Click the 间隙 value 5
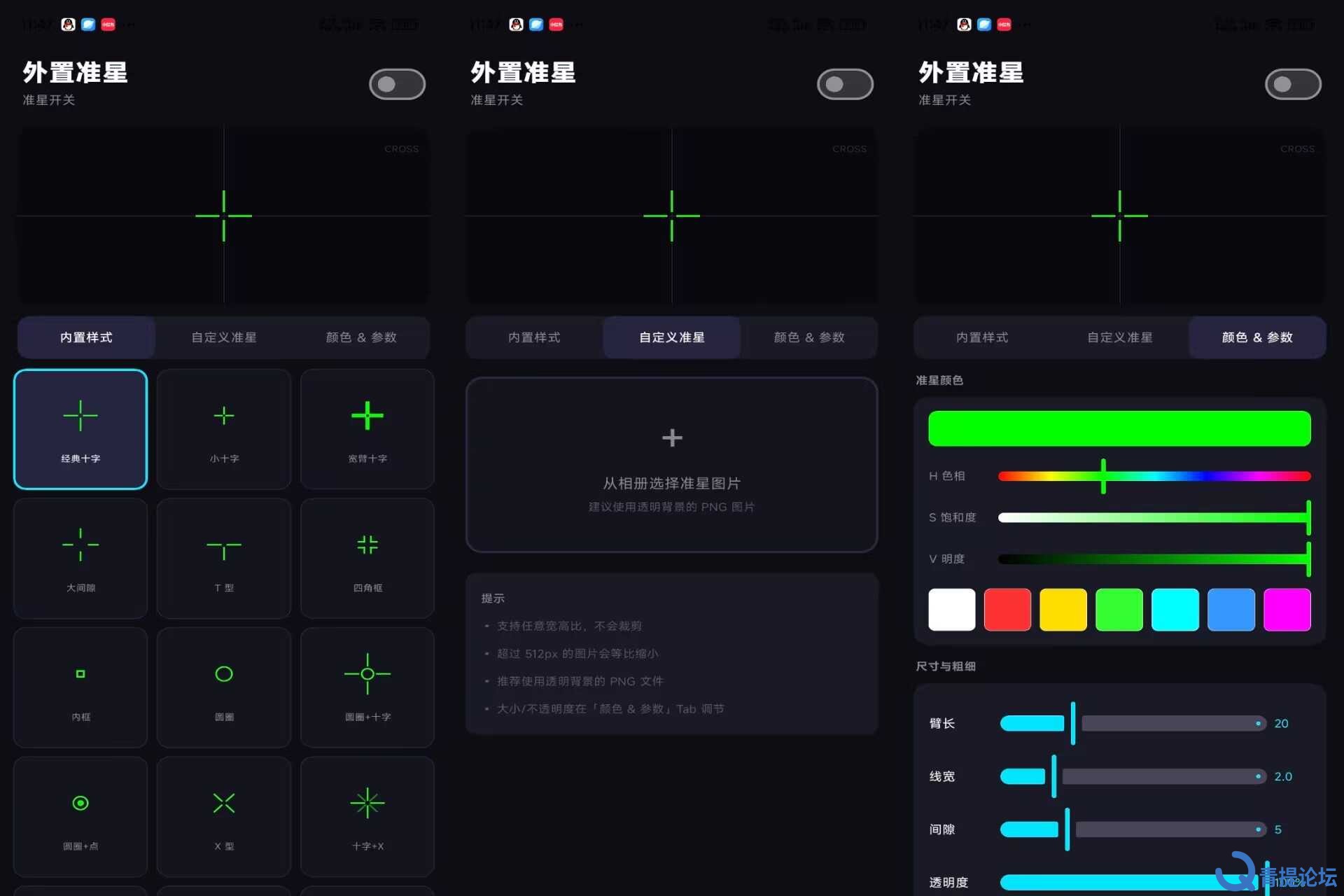This screenshot has width=1344, height=896. 1278,829
